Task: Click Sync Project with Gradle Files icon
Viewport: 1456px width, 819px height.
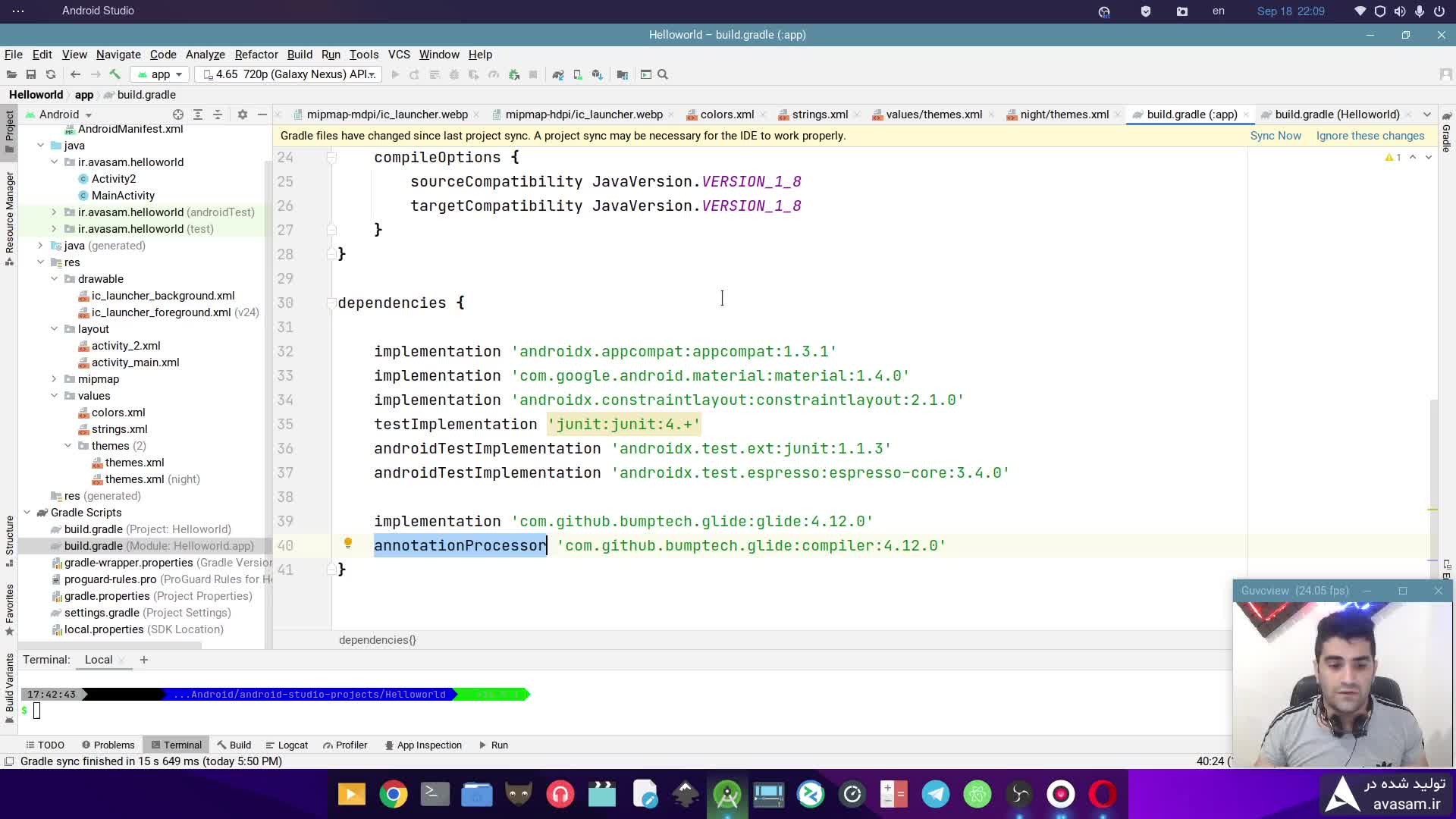Action: [558, 74]
